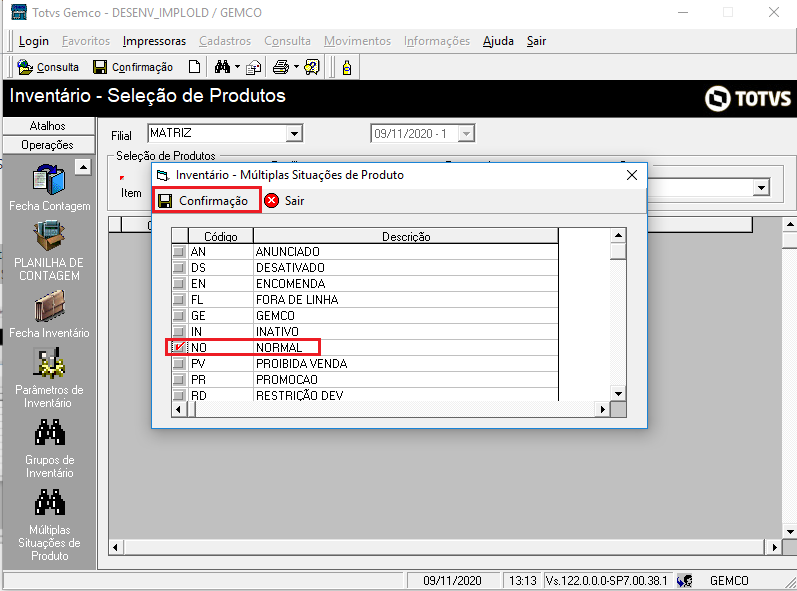Open the Filial MATRIZ dropdown
The height and width of the screenshot is (591, 797).
click(x=294, y=134)
